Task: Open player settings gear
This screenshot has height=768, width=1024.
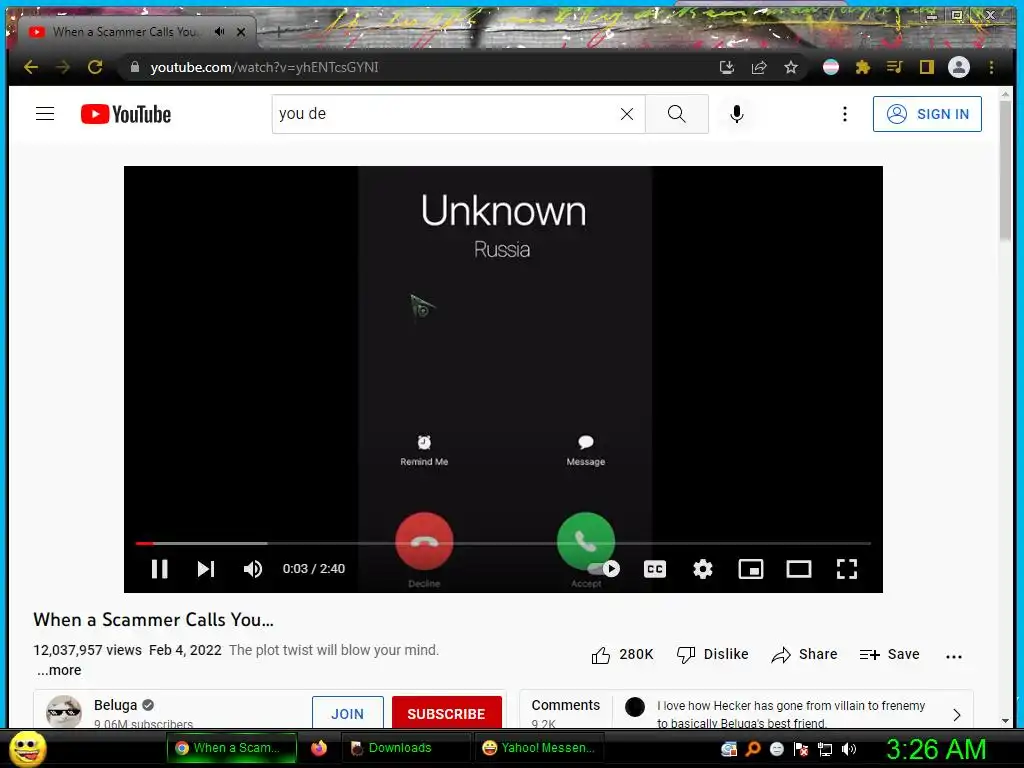Action: point(703,569)
